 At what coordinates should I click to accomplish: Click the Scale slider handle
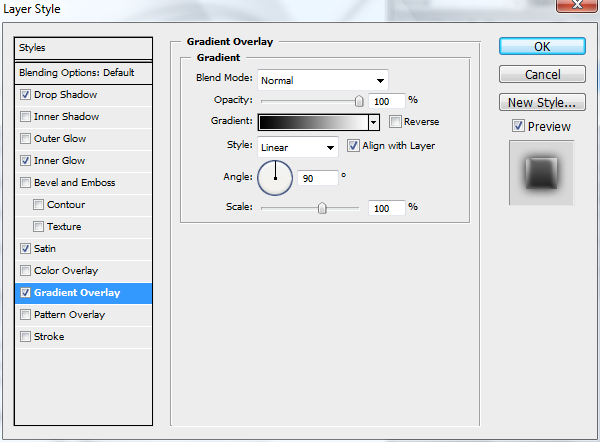click(322, 208)
